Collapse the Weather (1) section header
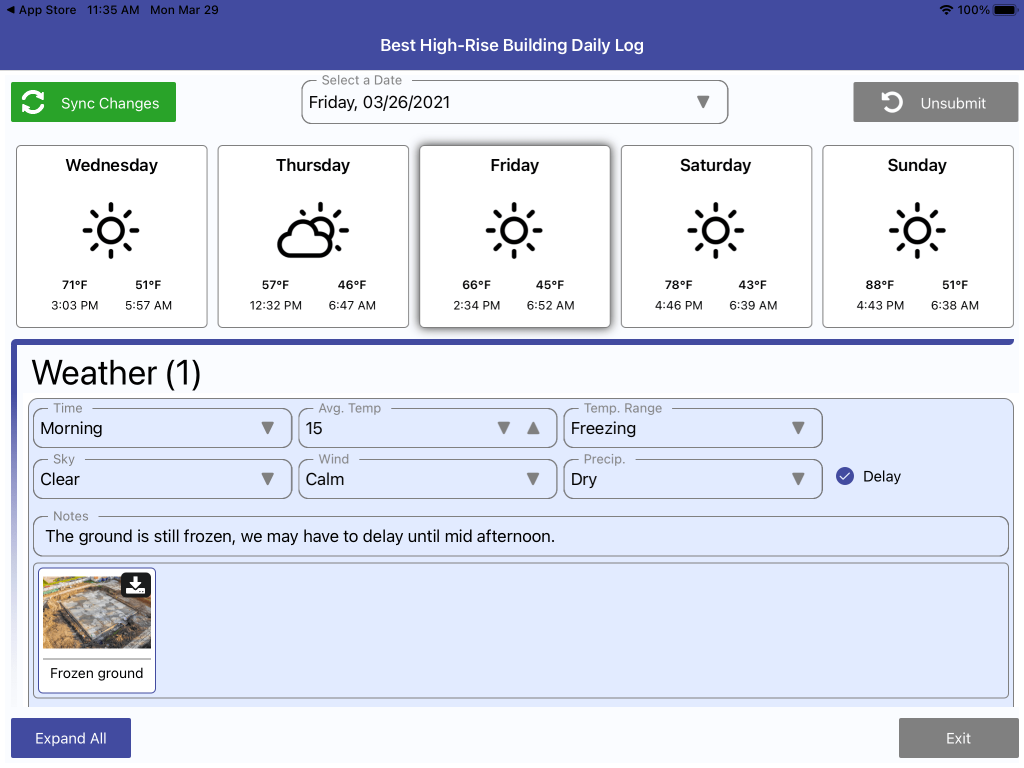Viewport: 1024px width, 768px height. pos(116,373)
